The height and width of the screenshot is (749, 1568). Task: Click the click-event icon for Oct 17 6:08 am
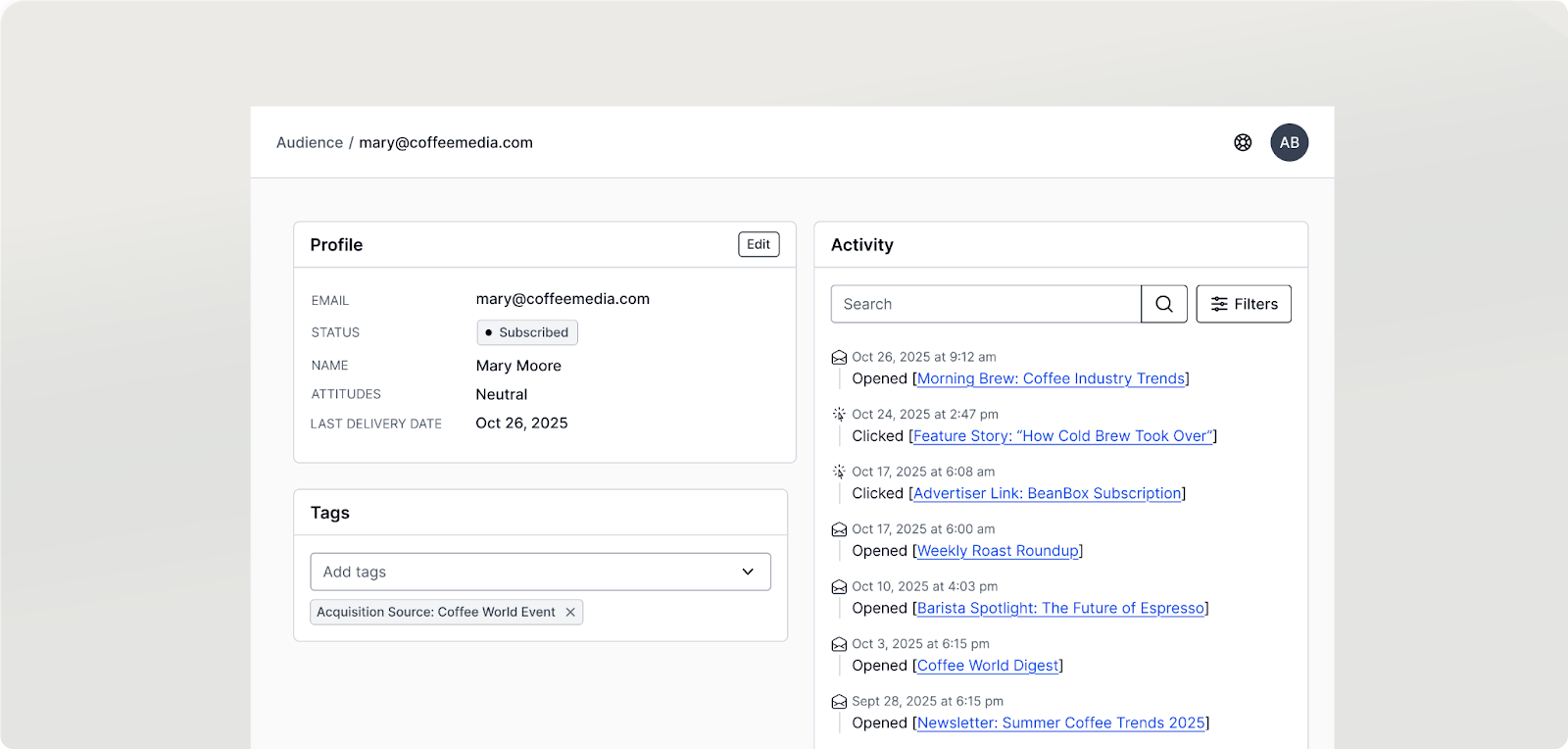coord(839,472)
